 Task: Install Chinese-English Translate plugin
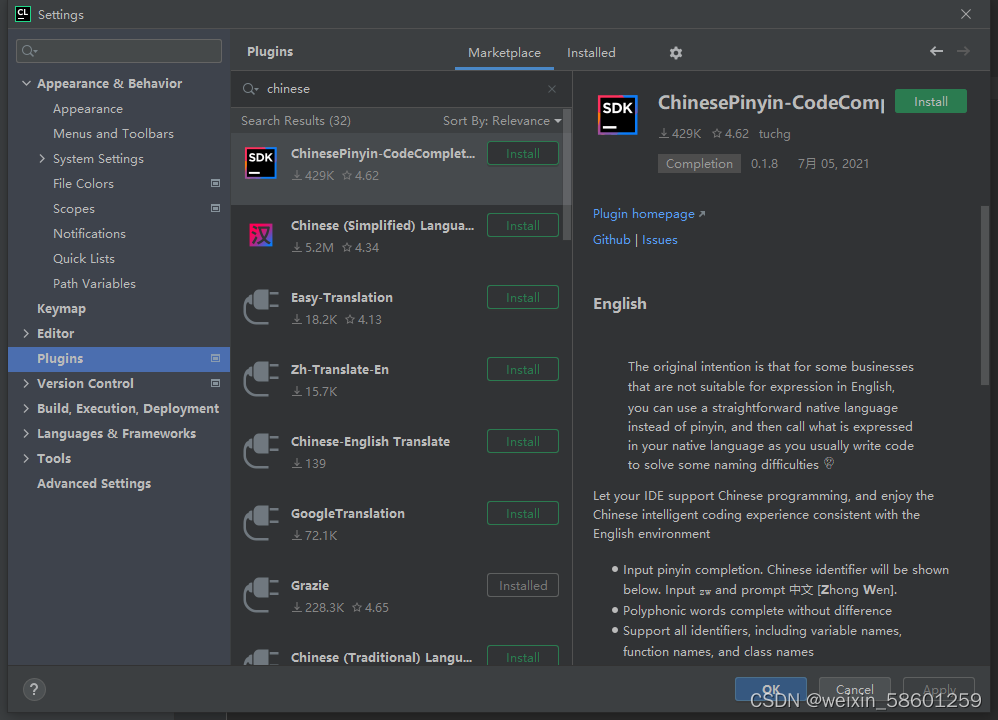click(x=523, y=441)
